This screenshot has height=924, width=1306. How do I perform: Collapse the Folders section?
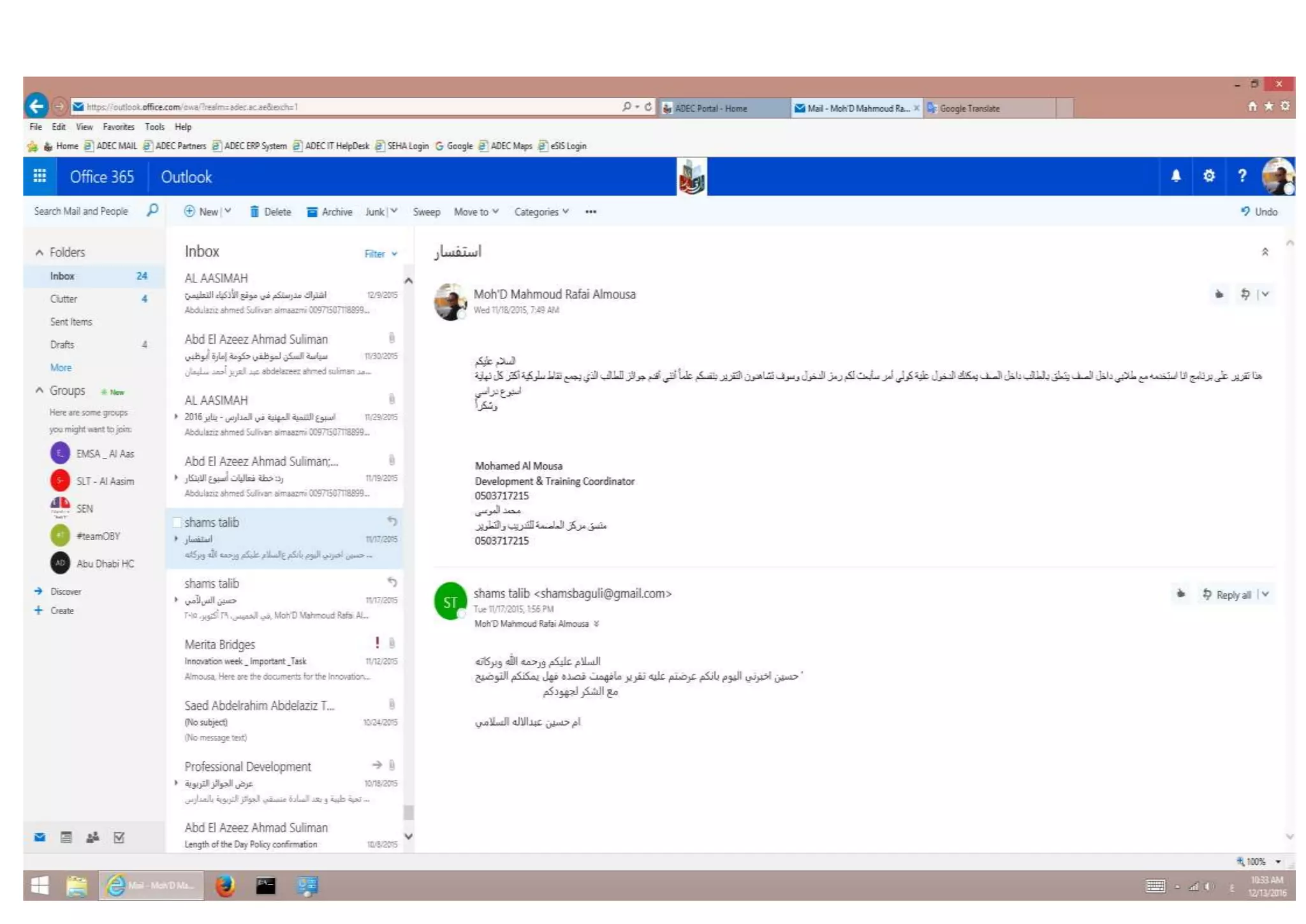click(40, 253)
